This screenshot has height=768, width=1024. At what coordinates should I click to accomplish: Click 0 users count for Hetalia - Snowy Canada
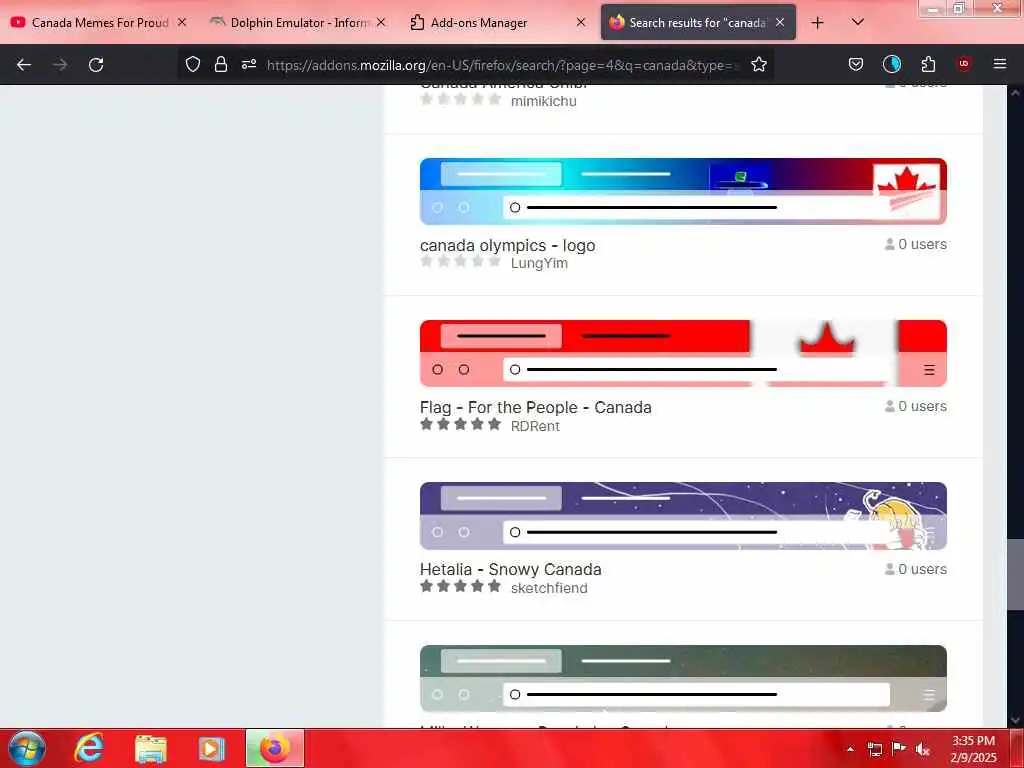point(916,569)
